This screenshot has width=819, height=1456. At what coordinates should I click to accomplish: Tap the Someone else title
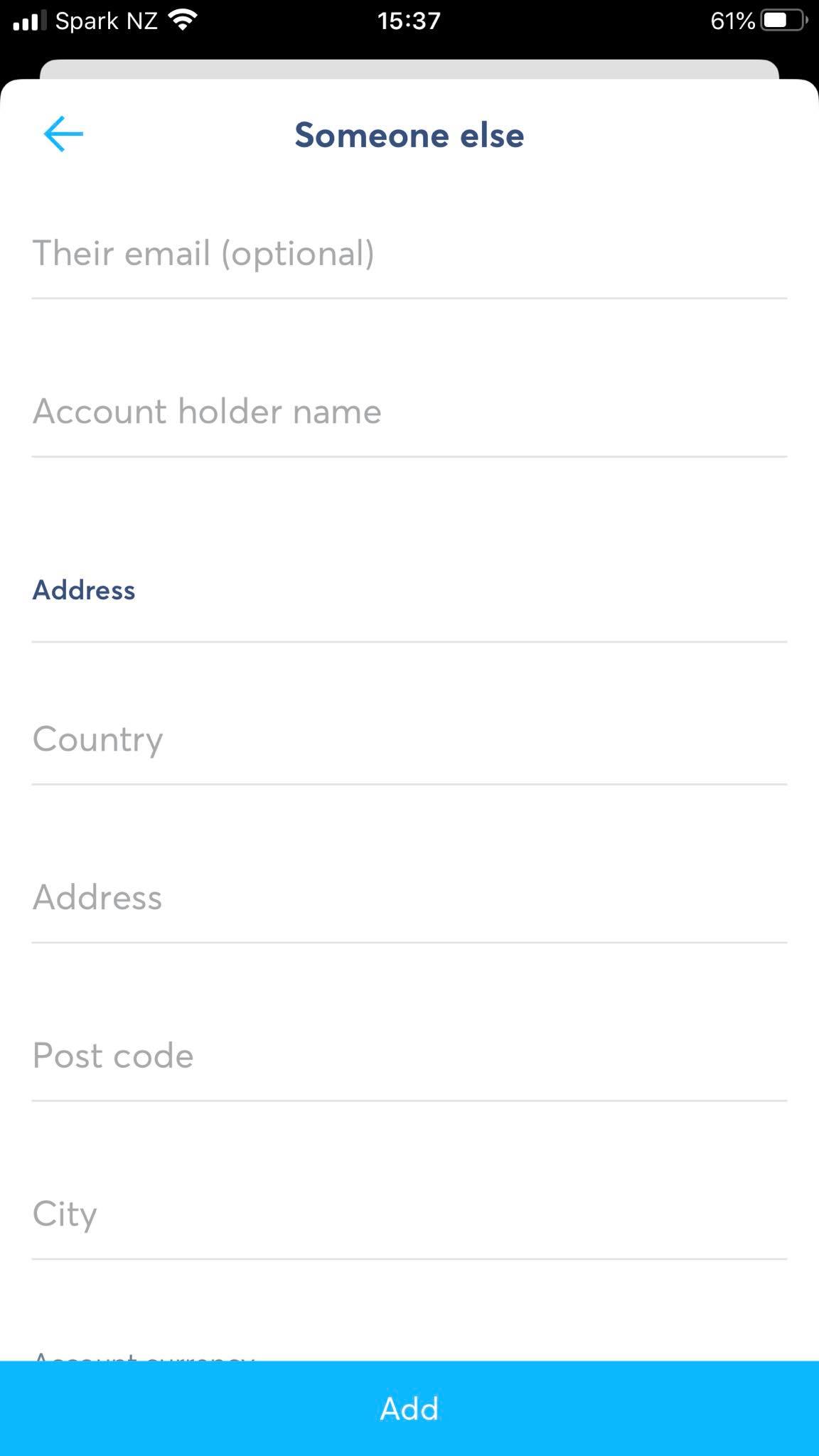coord(409,135)
